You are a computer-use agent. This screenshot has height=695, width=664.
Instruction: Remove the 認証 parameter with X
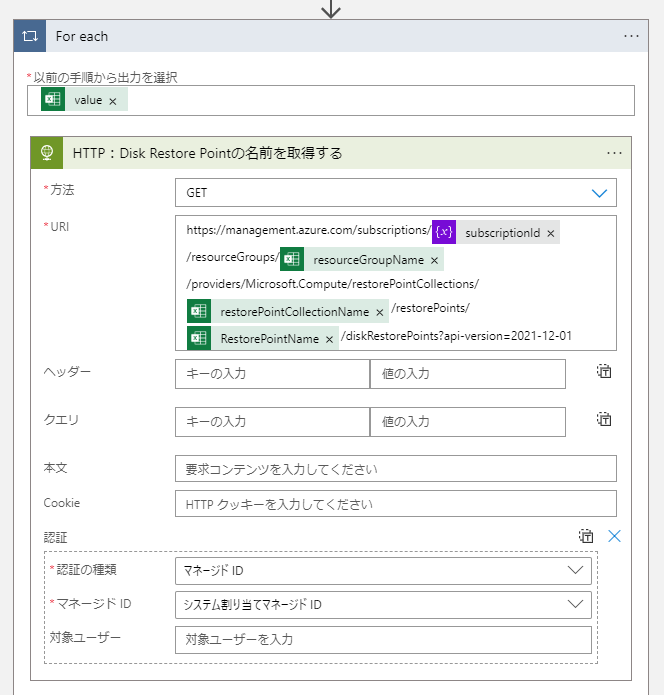coord(614,536)
